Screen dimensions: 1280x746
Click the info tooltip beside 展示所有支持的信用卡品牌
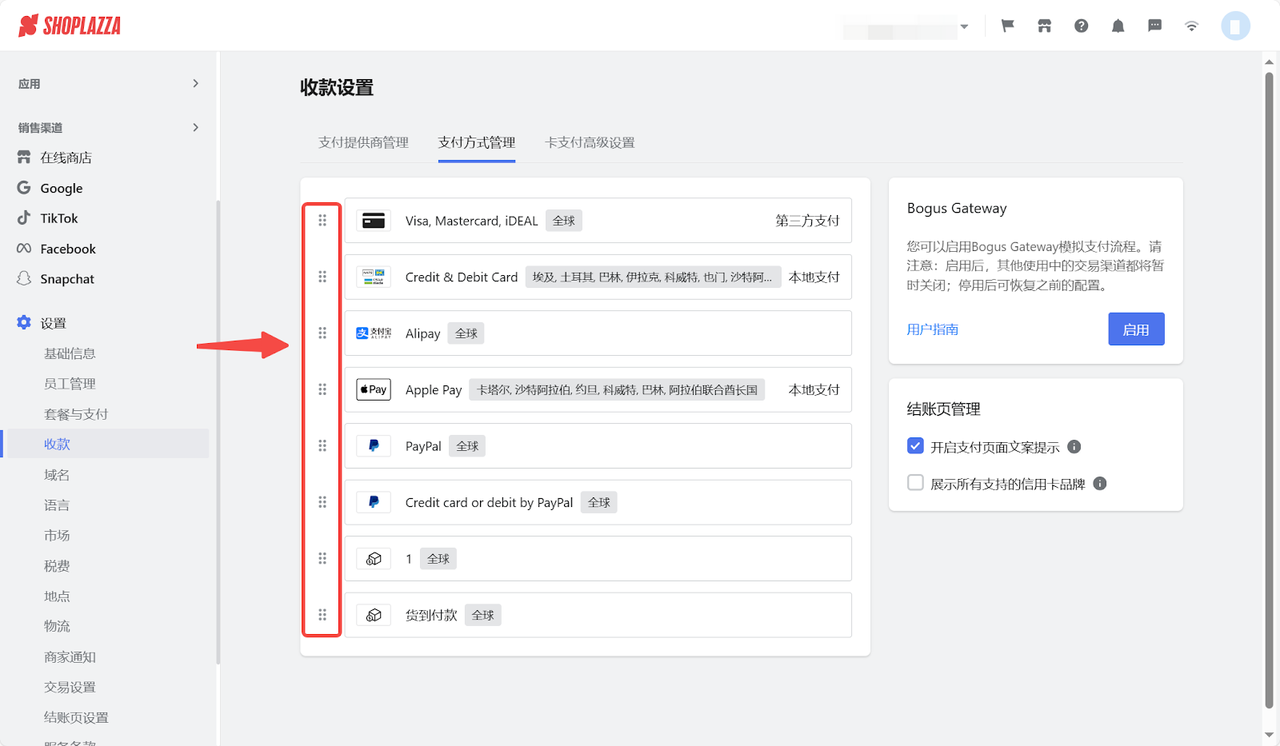pyautogui.click(x=1099, y=483)
